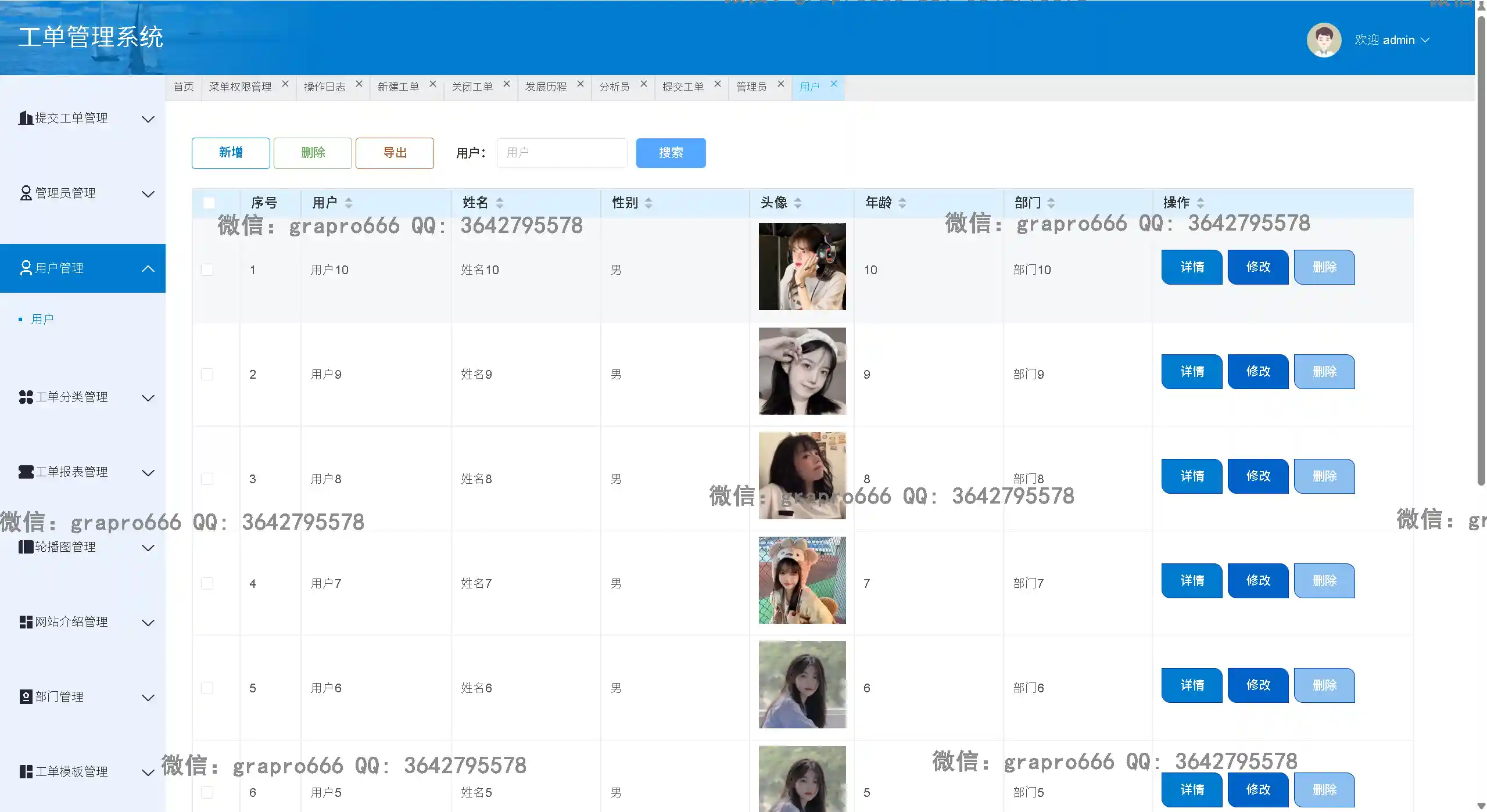Click the 用户 search input field
Image resolution: width=1487 pixels, height=812 pixels.
[x=561, y=153]
